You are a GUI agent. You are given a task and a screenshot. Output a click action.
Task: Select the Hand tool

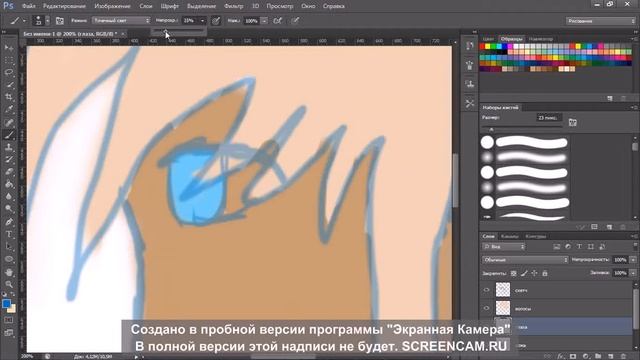(9, 272)
